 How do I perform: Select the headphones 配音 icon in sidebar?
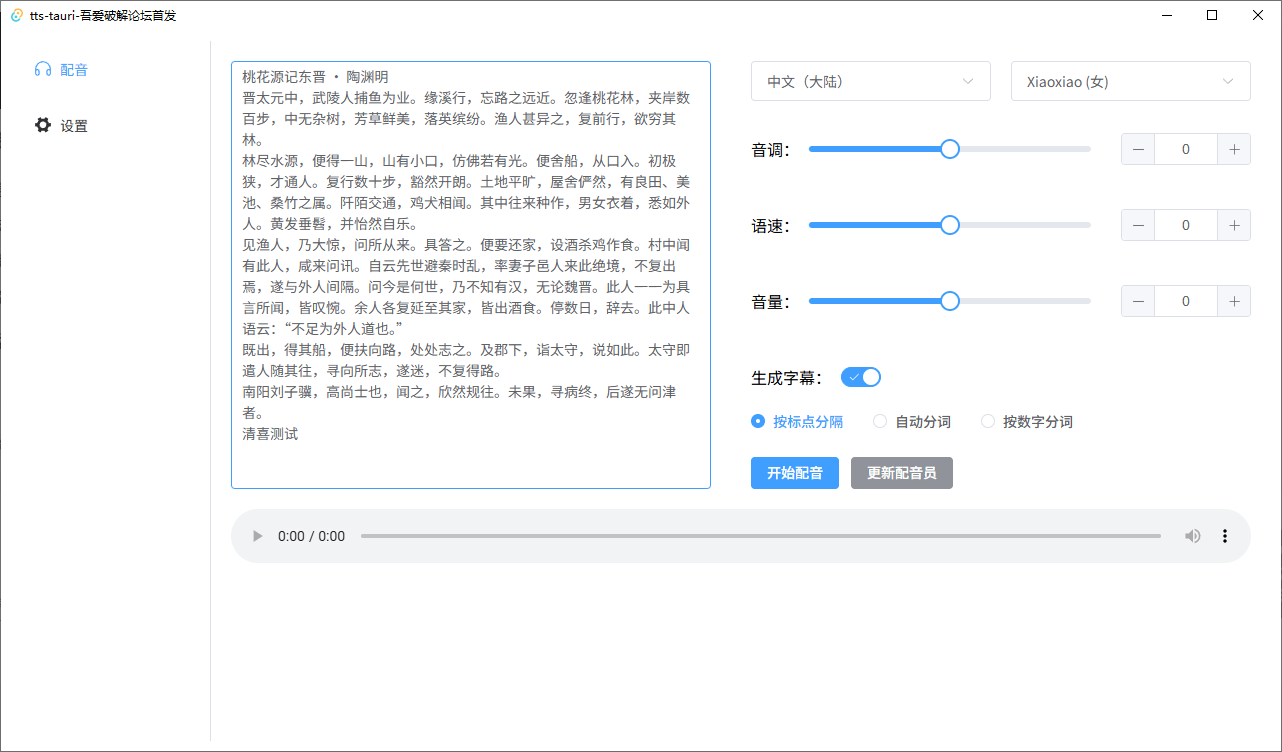(x=42, y=70)
